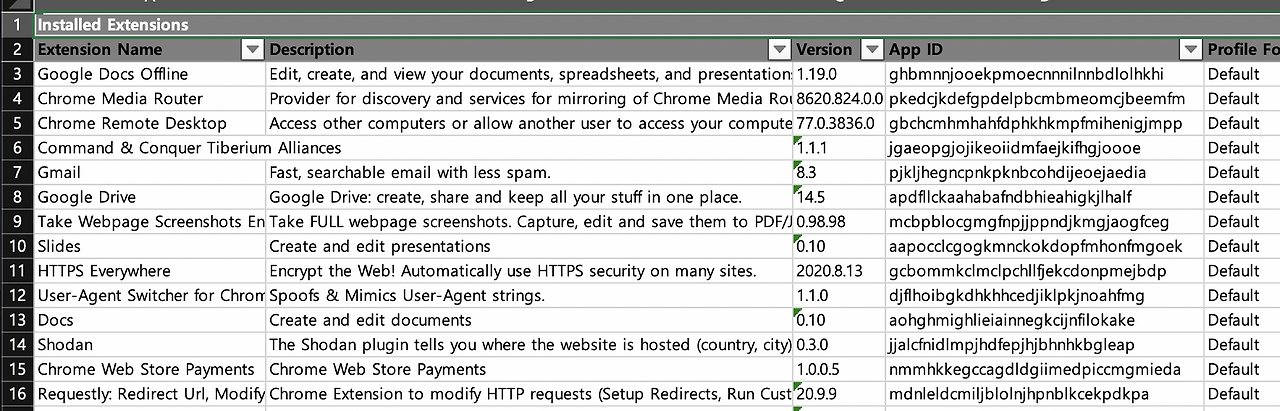
Task: Select version cell 2020.8.13
Action: point(840,271)
